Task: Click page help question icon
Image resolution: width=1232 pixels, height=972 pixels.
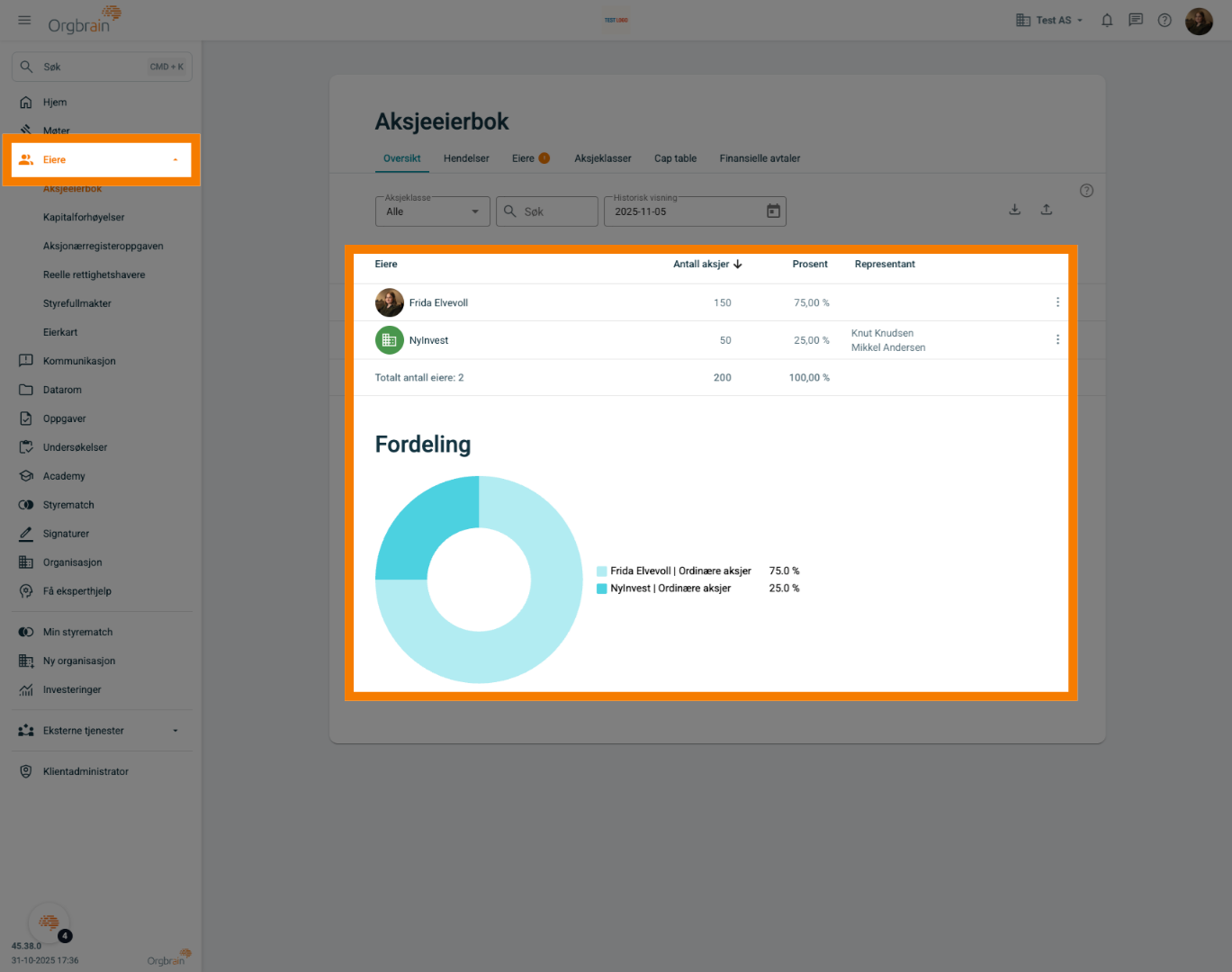Action: [1086, 191]
